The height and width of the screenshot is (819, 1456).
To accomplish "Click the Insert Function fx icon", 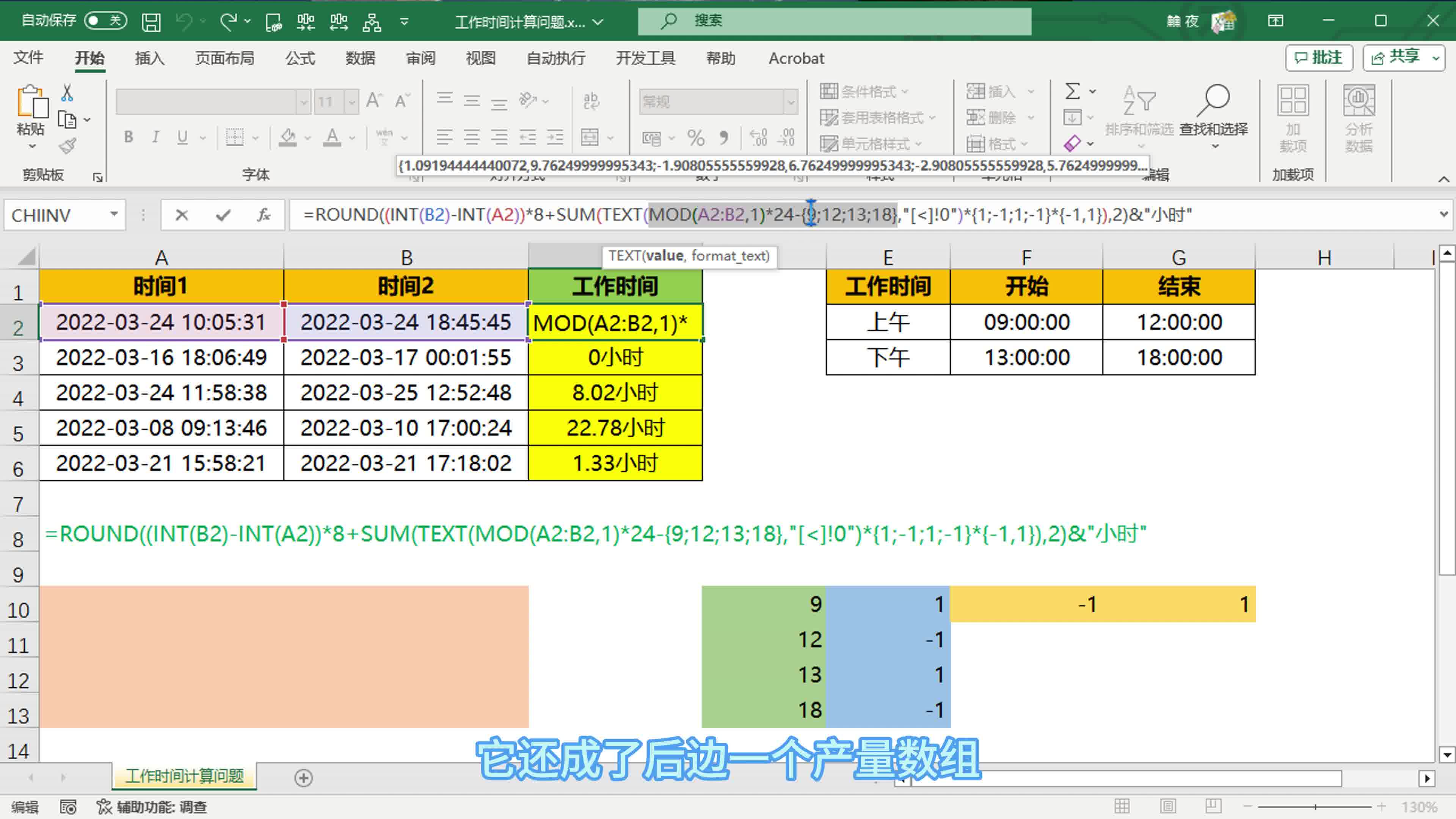I will [x=264, y=215].
